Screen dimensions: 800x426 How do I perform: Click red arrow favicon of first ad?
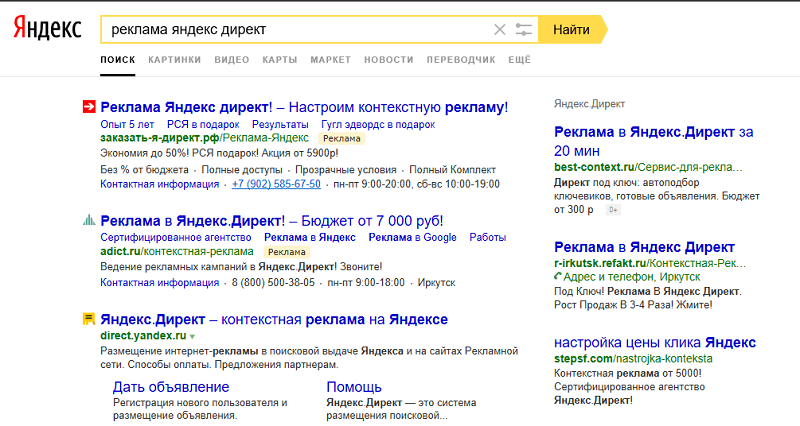click(89, 107)
